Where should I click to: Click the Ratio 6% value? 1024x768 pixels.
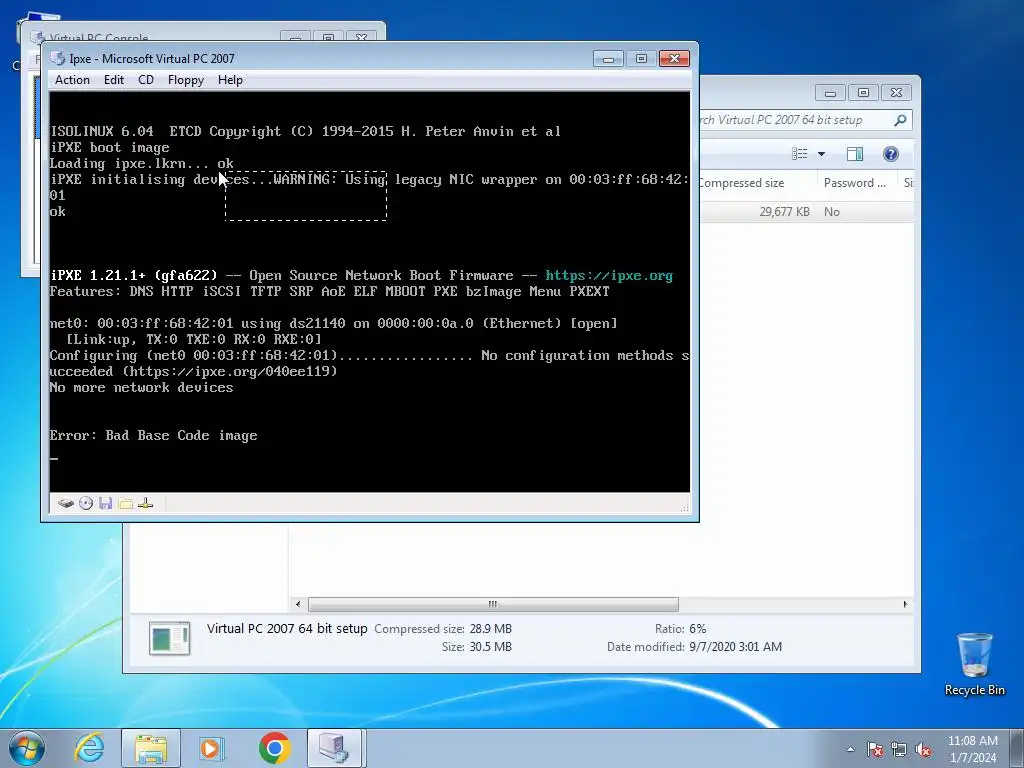click(x=697, y=629)
